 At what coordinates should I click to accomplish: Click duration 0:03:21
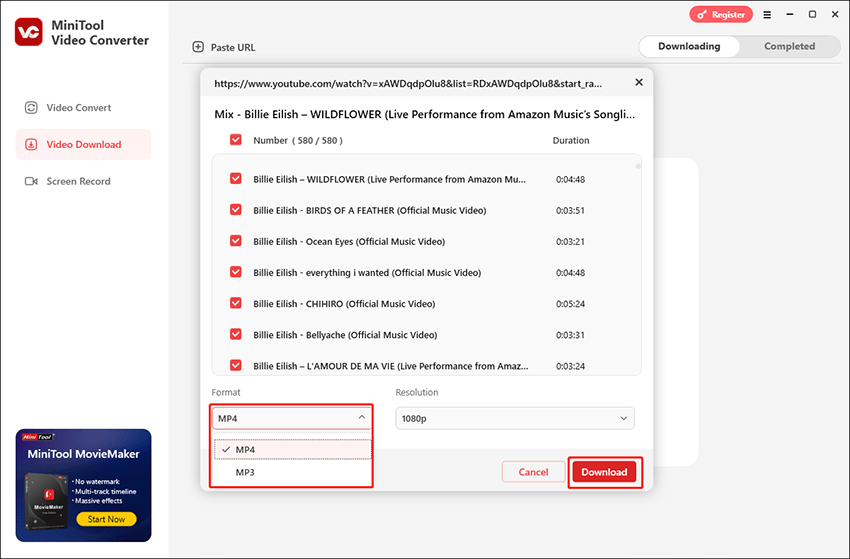click(x=570, y=241)
